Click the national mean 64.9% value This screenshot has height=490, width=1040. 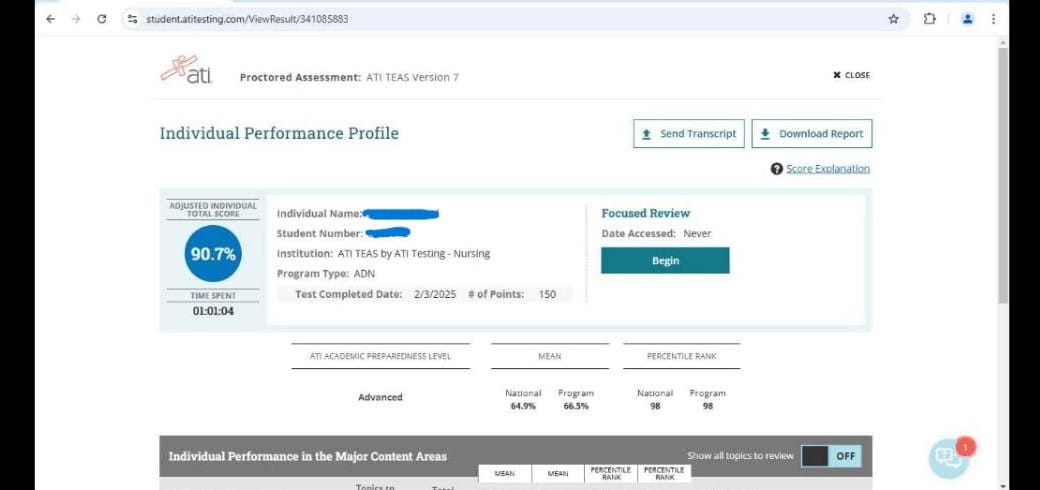point(523,406)
